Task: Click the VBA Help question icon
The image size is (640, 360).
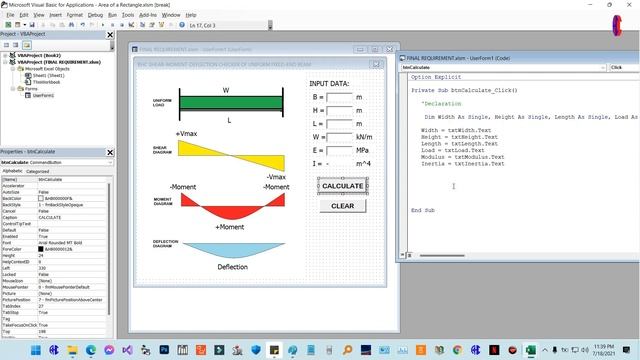Action: 182,25
